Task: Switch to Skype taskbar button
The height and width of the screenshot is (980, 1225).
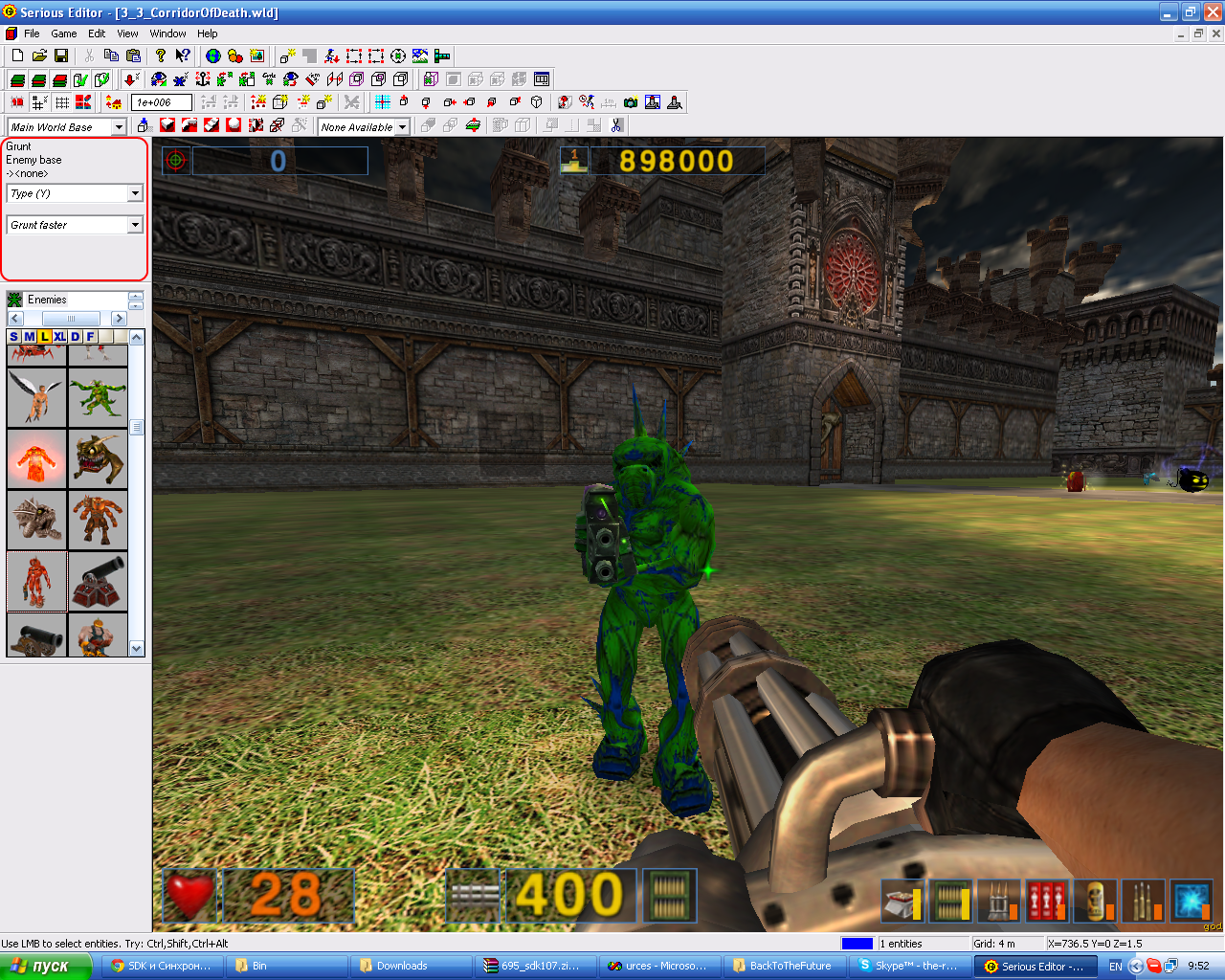Action: click(909, 966)
